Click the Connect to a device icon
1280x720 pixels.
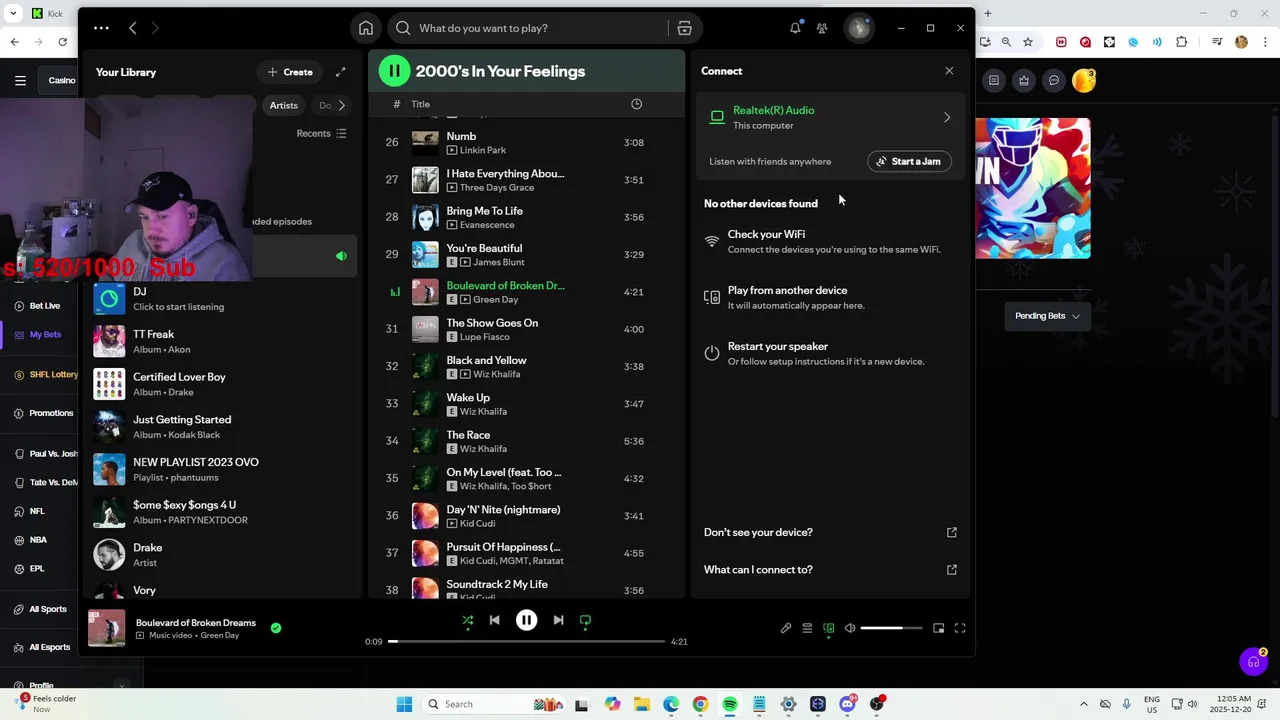point(829,628)
